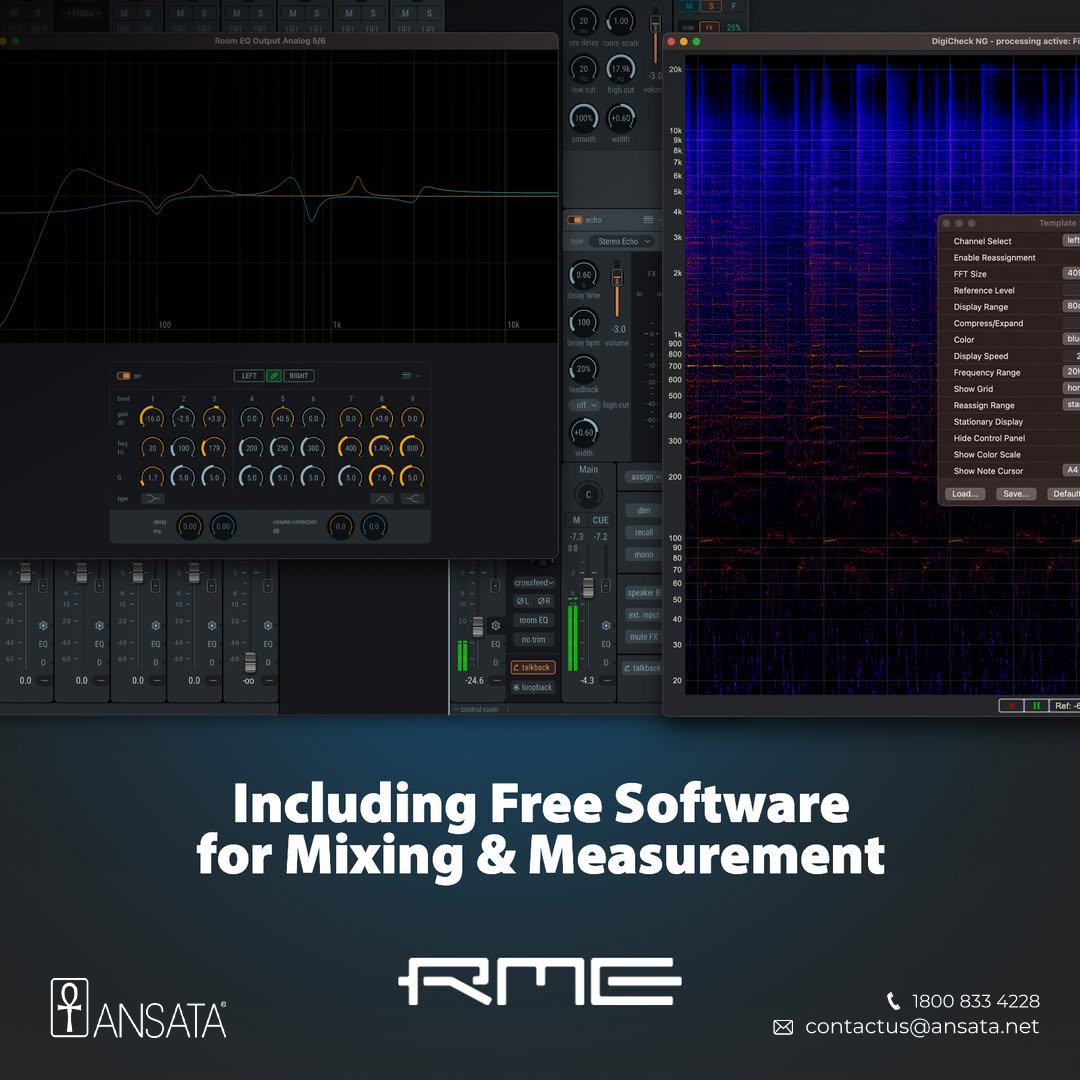Click the orange delay ms knob

coord(189,526)
